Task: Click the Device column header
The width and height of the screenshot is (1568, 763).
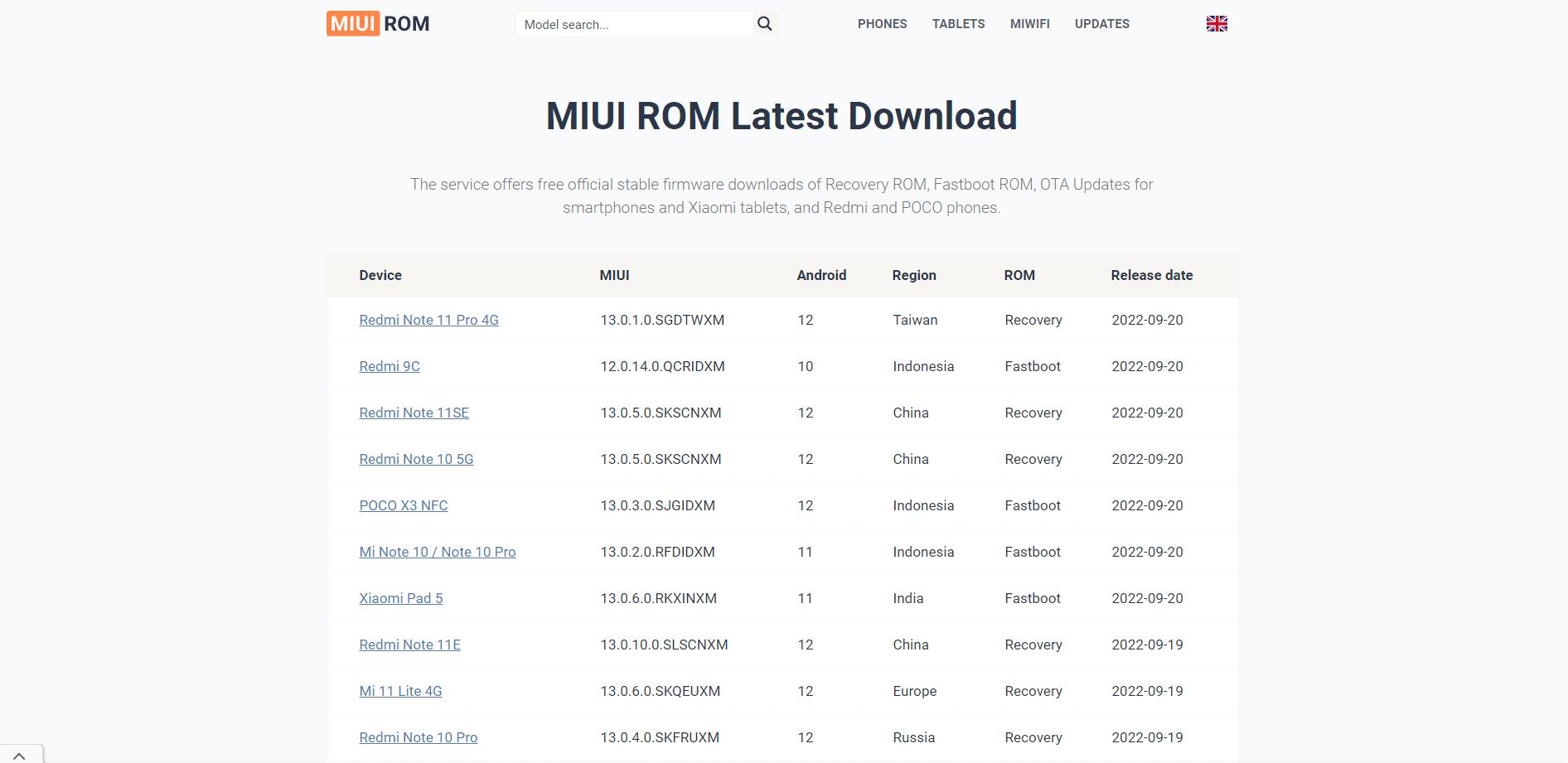Action: [x=380, y=275]
